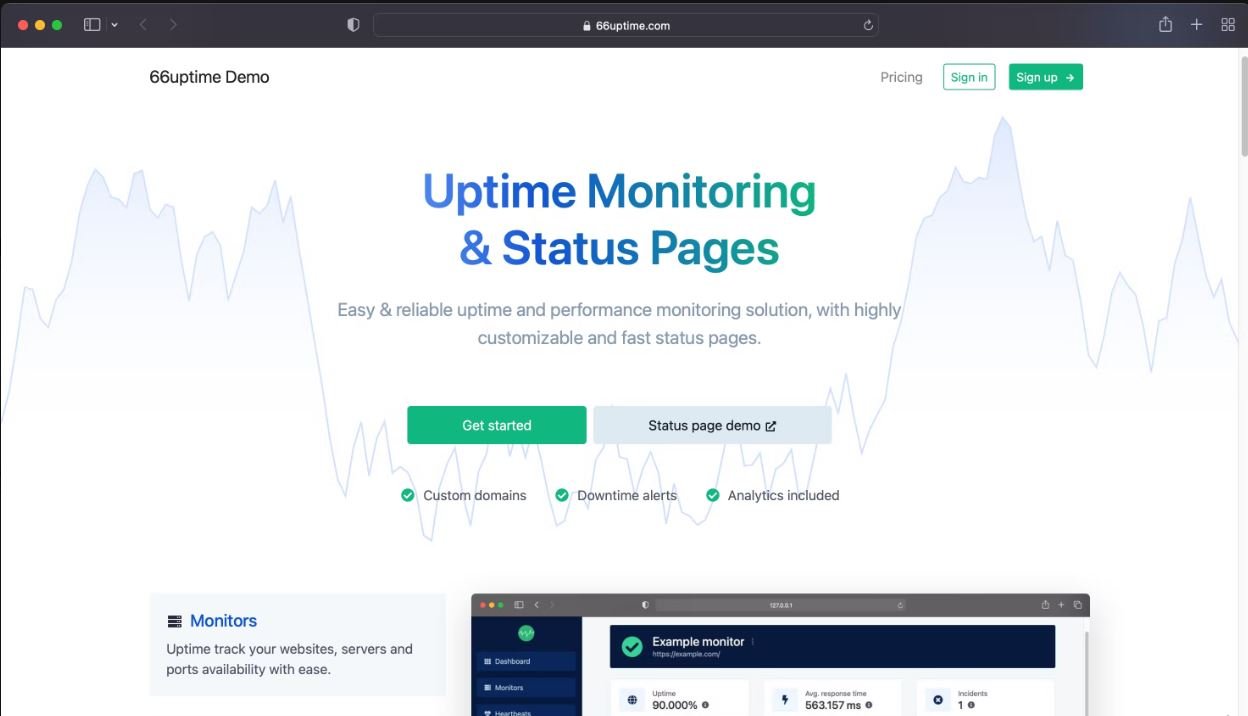This screenshot has width=1248, height=716.
Task: Open the sidebar options dropdown arrow
Action: tap(114, 25)
